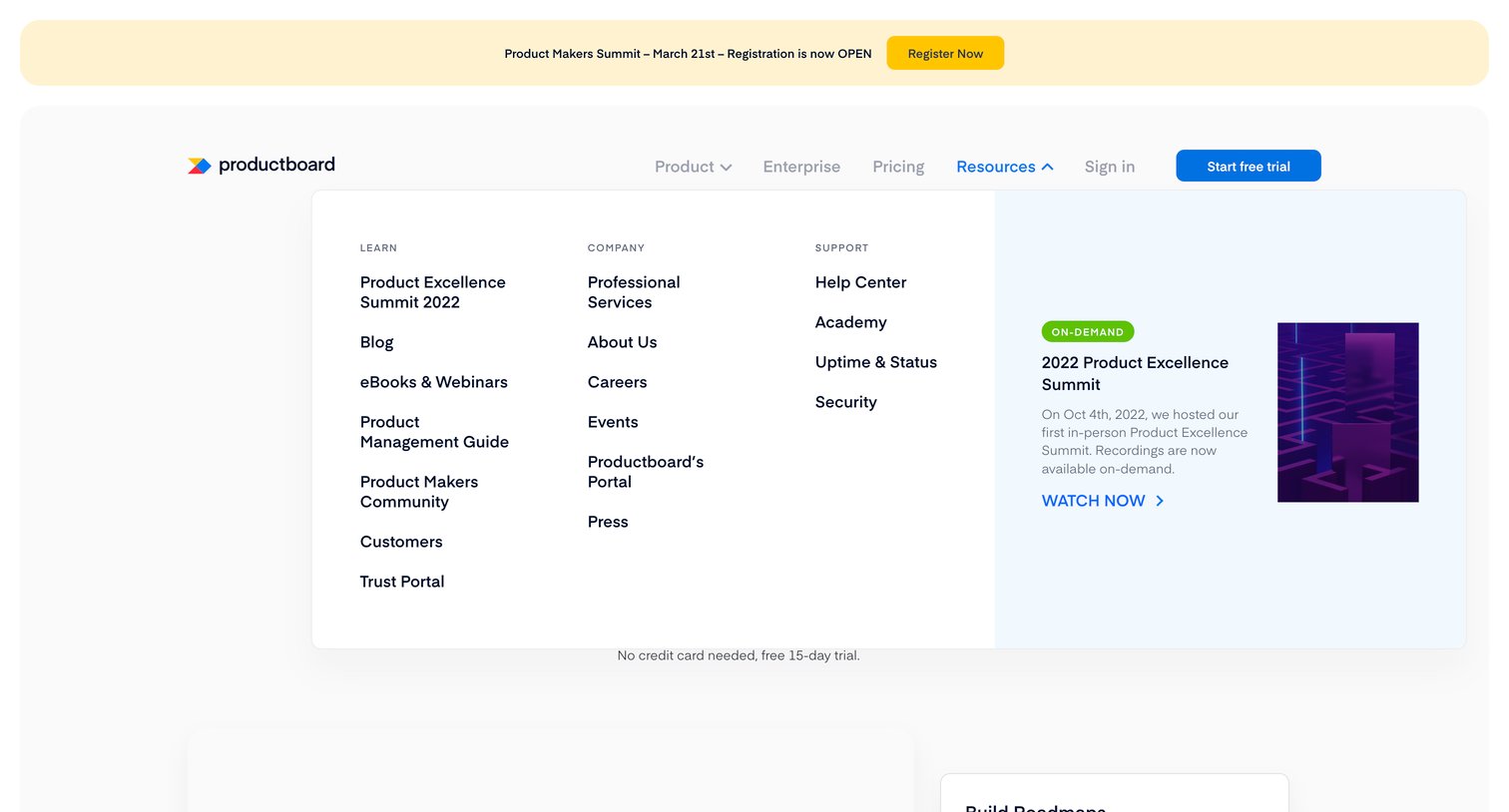Select Professional Services under Company
Viewport: 1509px width, 812px height.
[634, 292]
